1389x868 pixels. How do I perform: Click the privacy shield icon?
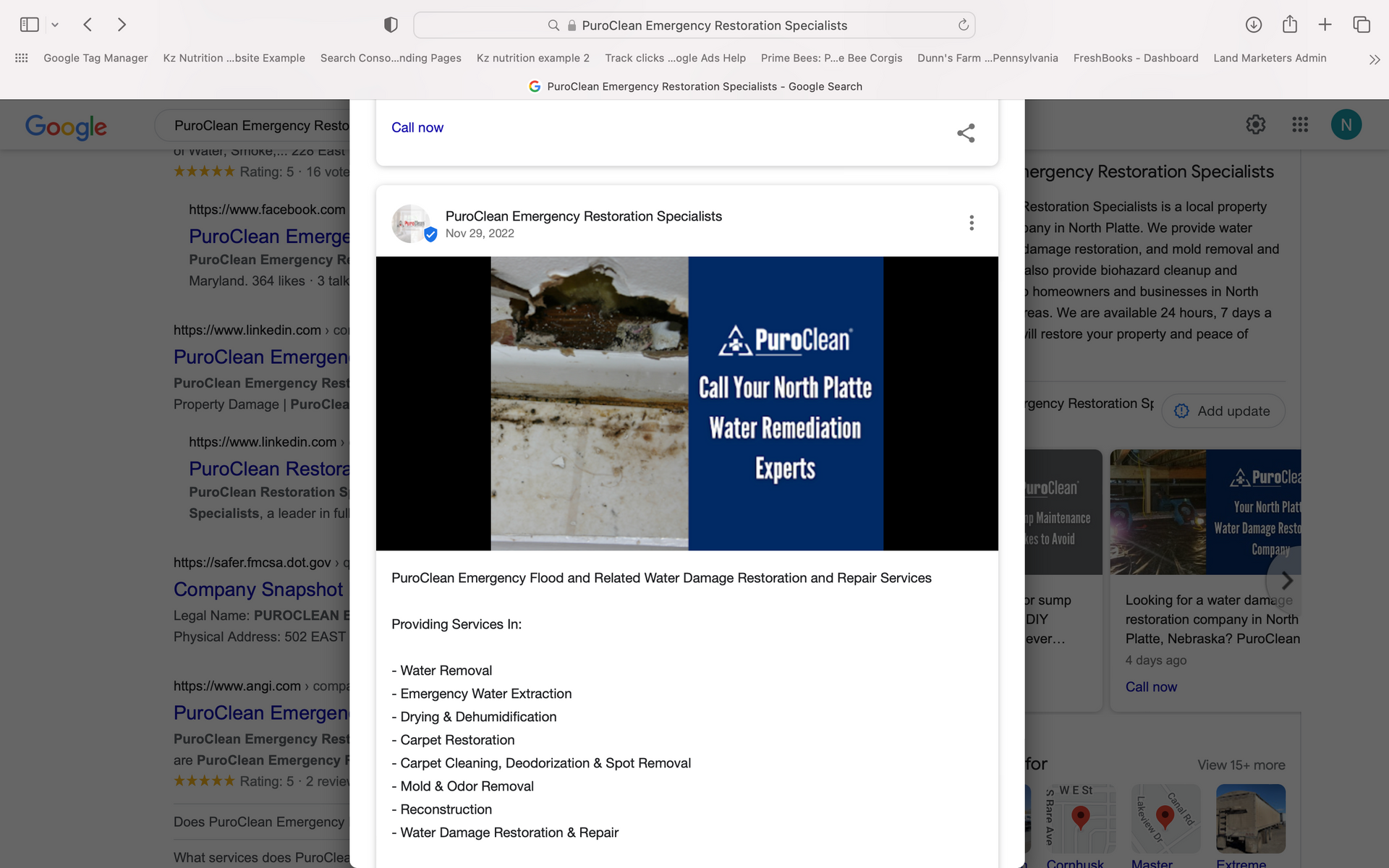[x=390, y=24]
